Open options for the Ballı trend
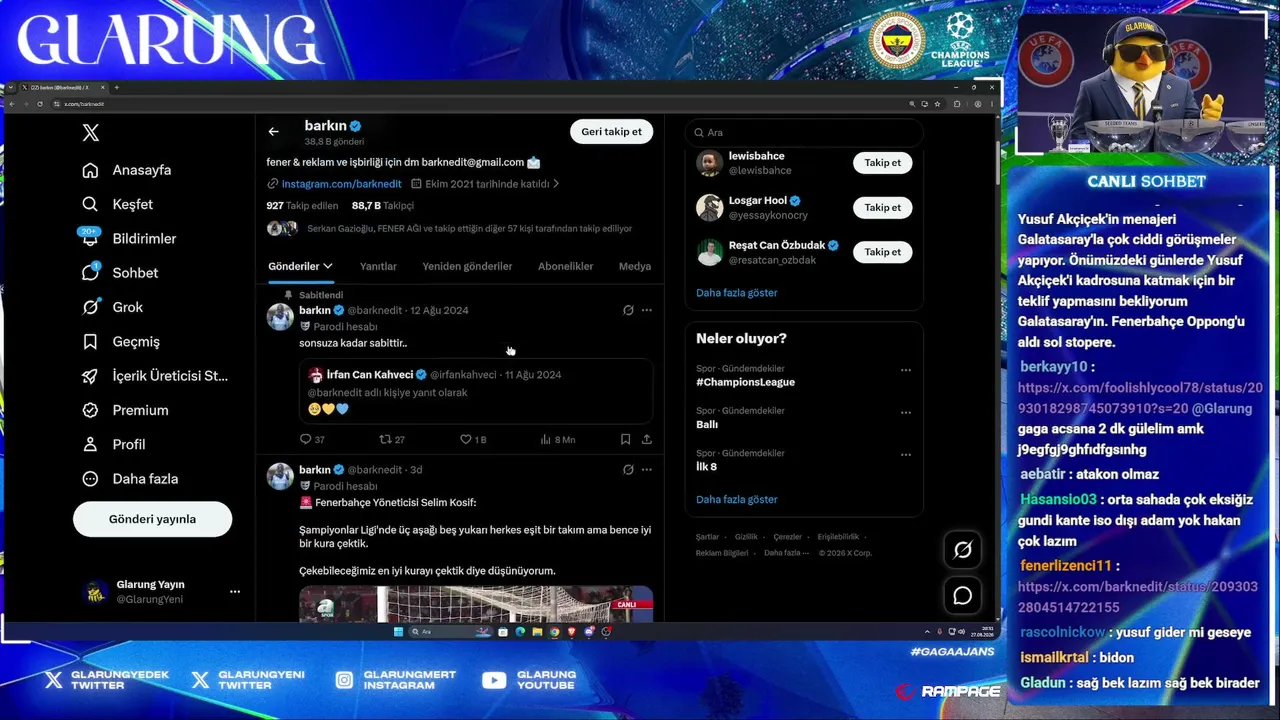Image resolution: width=1280 pixels, height=720 pixels. coord(906,412)
